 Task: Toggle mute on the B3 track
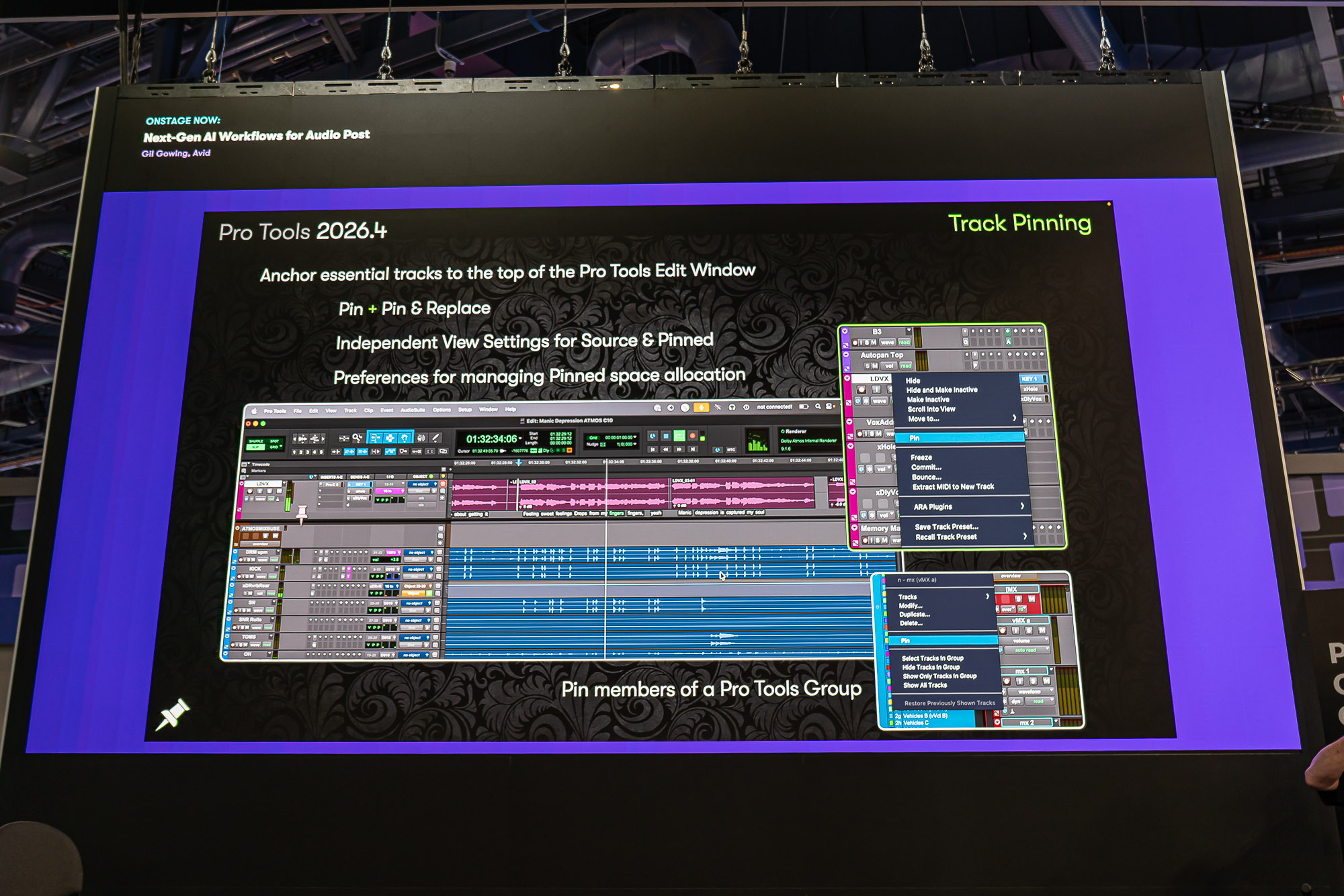(x=874, y=343)
